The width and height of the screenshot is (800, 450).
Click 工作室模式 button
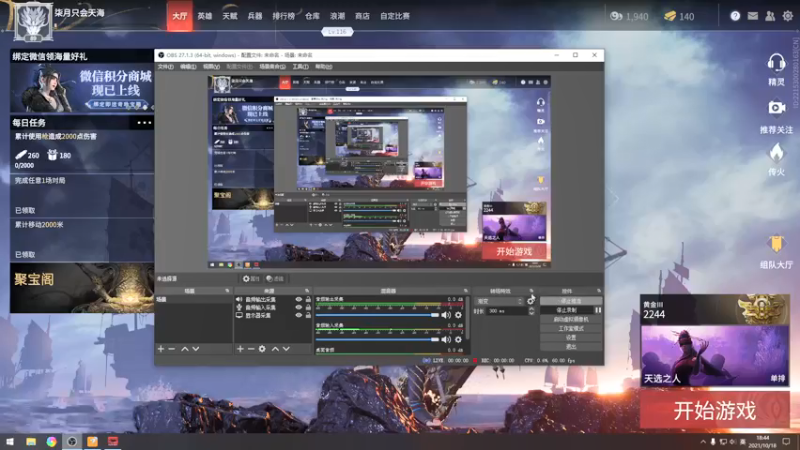[571, 328]
